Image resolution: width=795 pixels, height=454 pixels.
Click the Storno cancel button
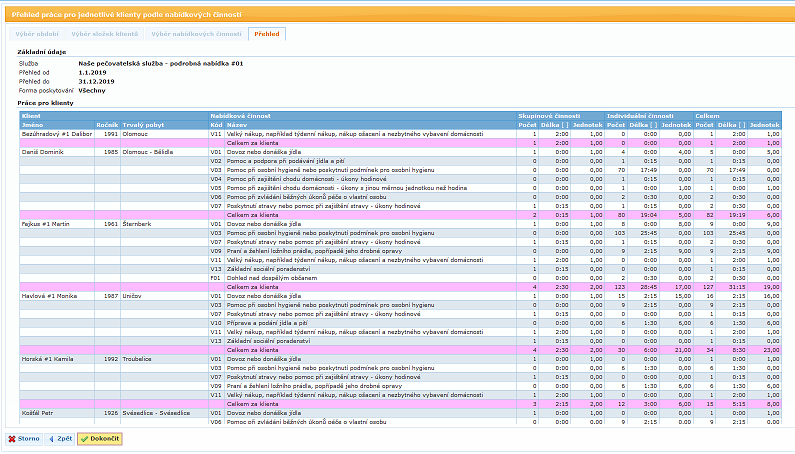(x=24, y=439)
